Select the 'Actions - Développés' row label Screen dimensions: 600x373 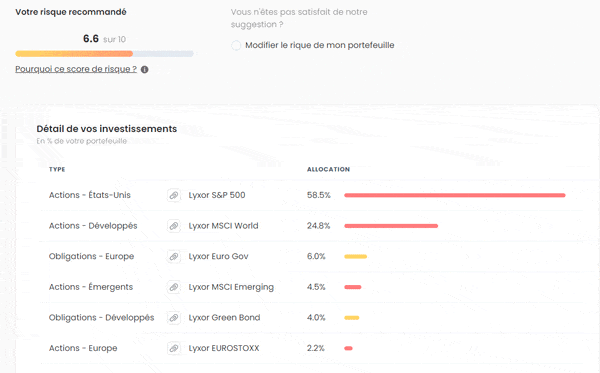pos(93,226)
